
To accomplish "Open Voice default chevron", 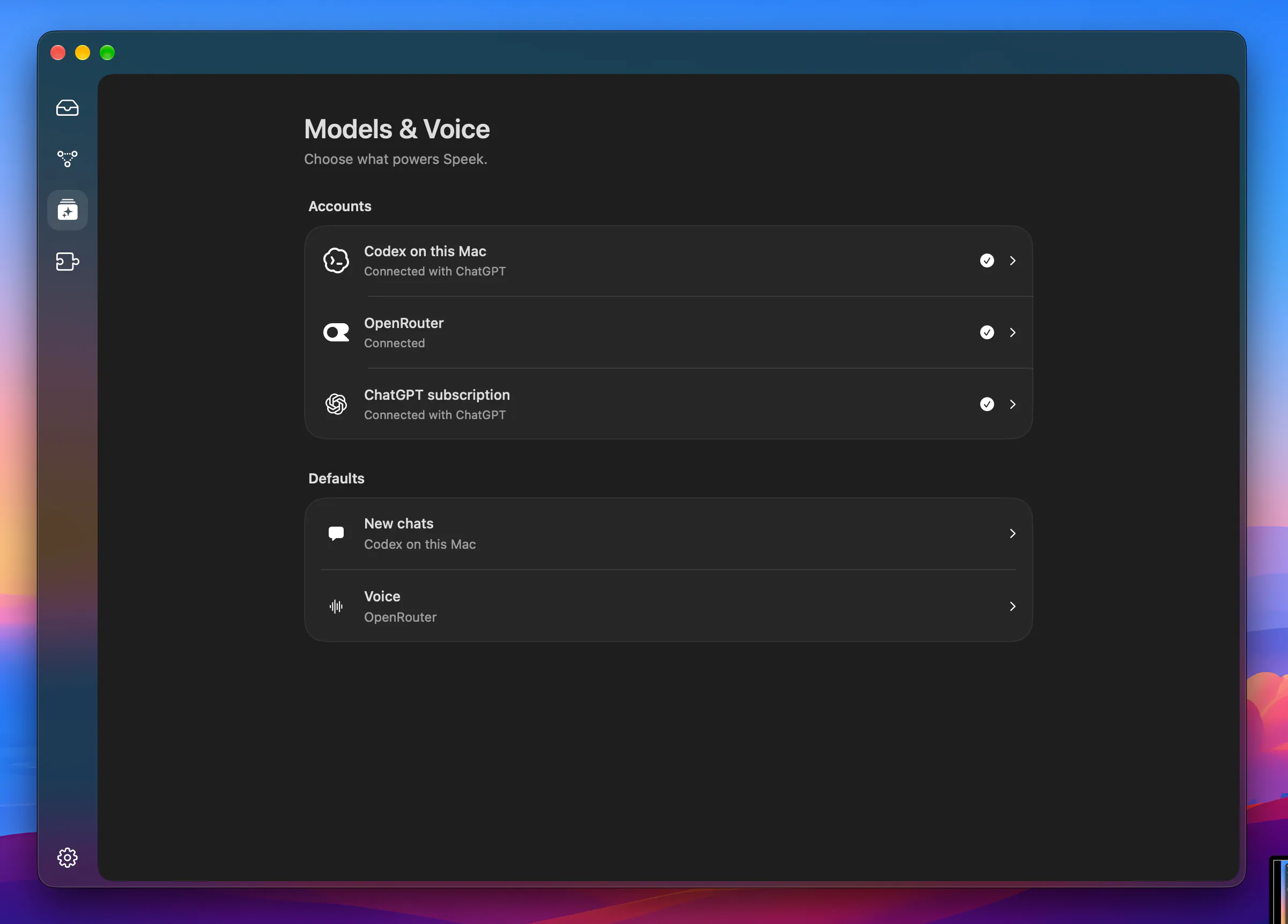I will [1012, 606].
